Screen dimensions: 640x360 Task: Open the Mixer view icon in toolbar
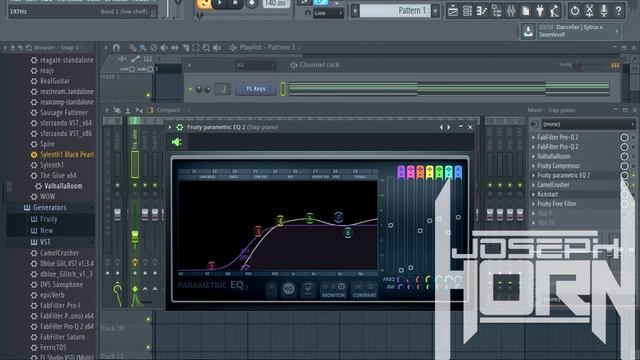coord(511,11)
